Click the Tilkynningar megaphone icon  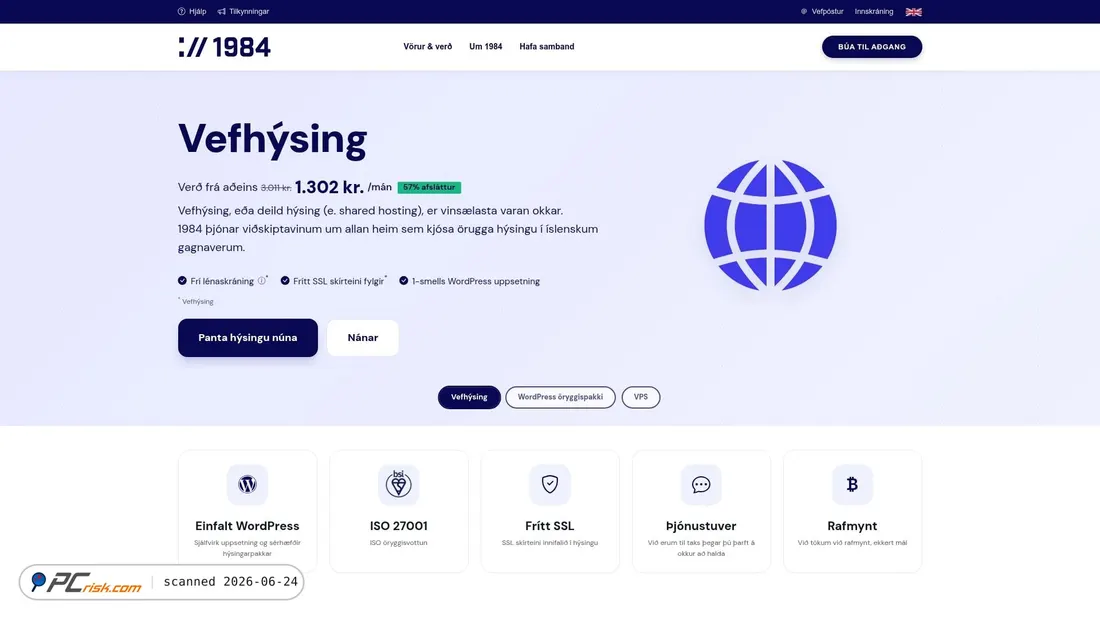(x=222, y=11)
